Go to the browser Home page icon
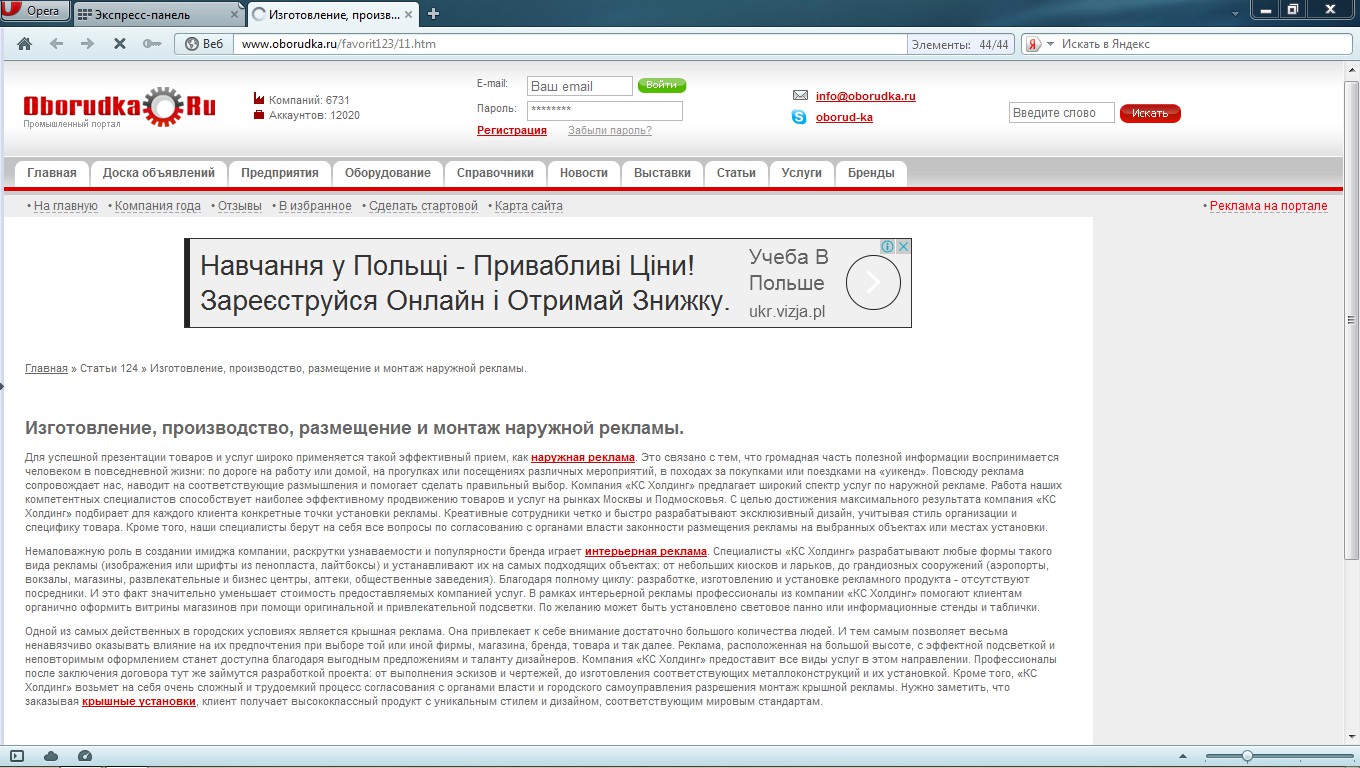This screenshot has height=768, width=1360. coord(24,44)
